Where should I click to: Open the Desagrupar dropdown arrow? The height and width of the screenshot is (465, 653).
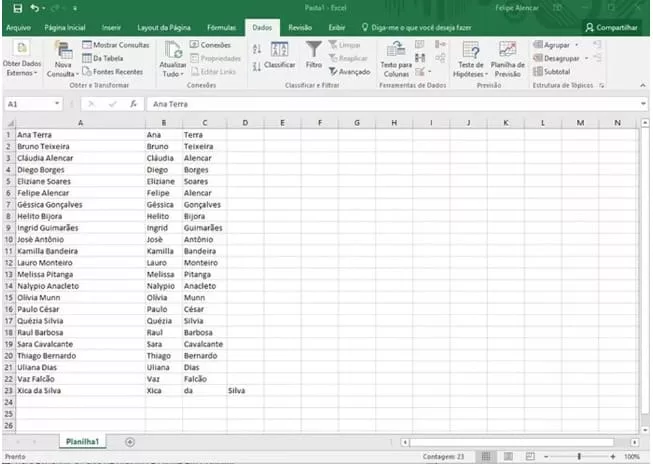(x=586, y=58)
